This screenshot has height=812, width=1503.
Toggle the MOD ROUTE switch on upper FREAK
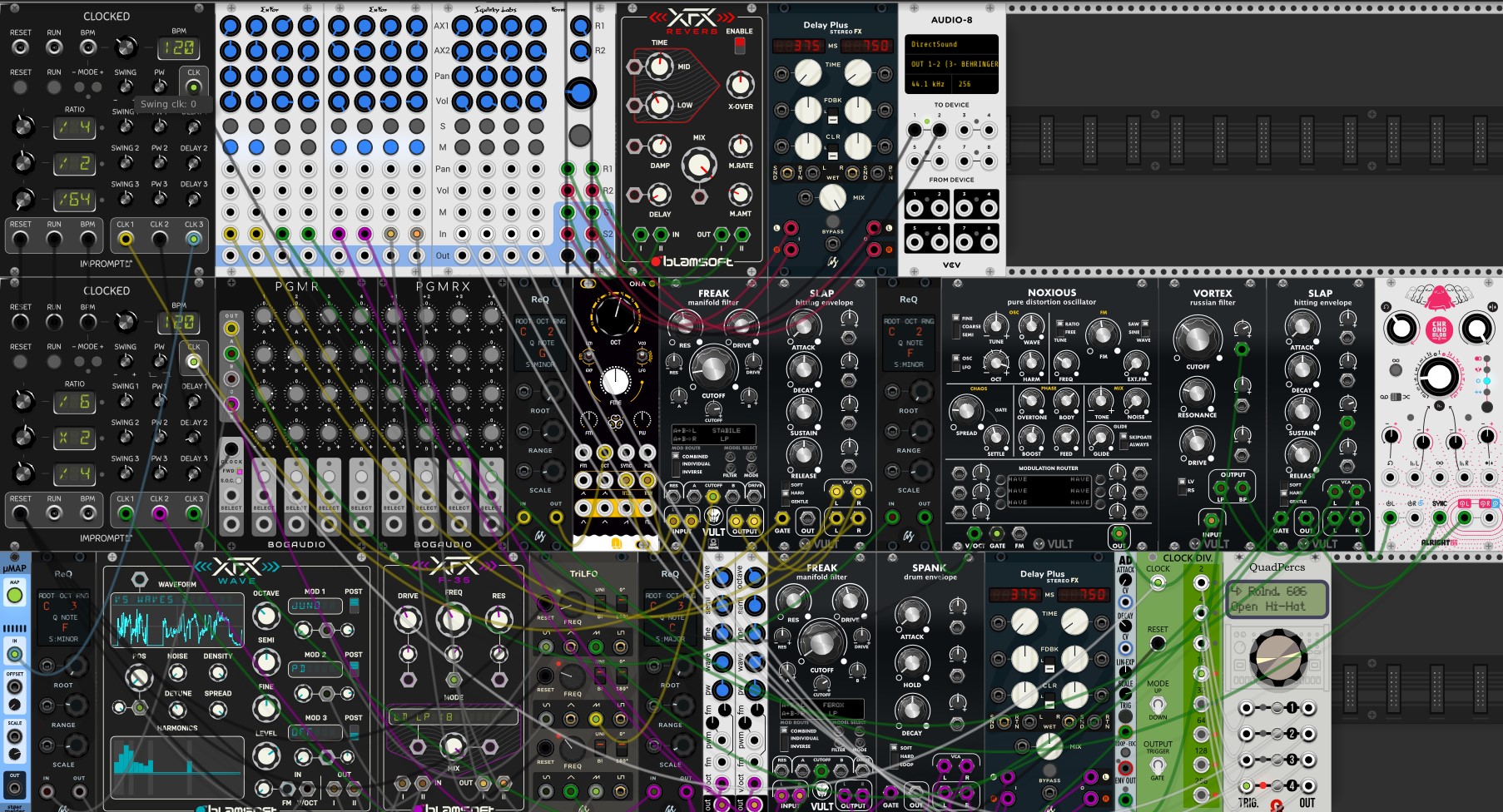[676, 463]
